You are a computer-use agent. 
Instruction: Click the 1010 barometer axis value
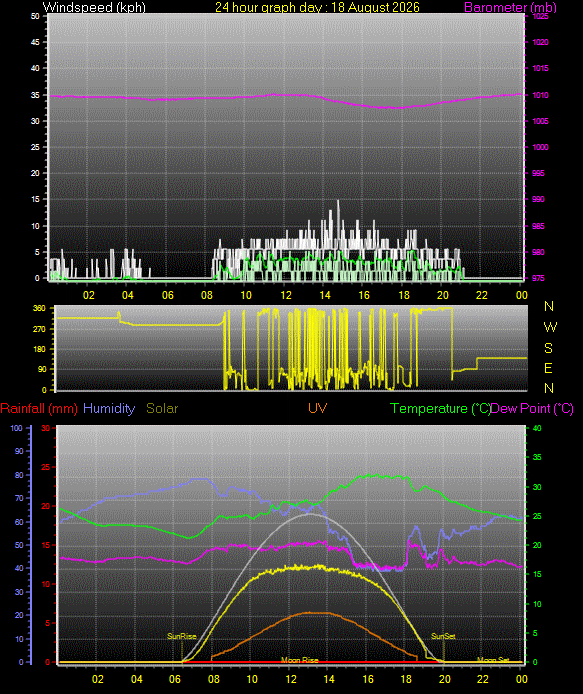[x=541, y=95]
